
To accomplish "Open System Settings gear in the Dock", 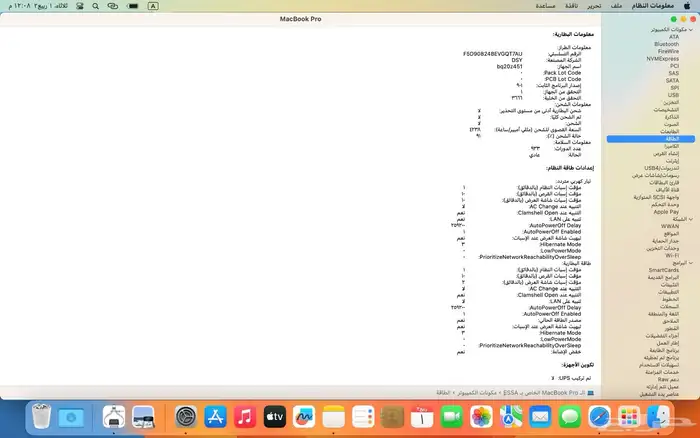I will tap(186, 415).
